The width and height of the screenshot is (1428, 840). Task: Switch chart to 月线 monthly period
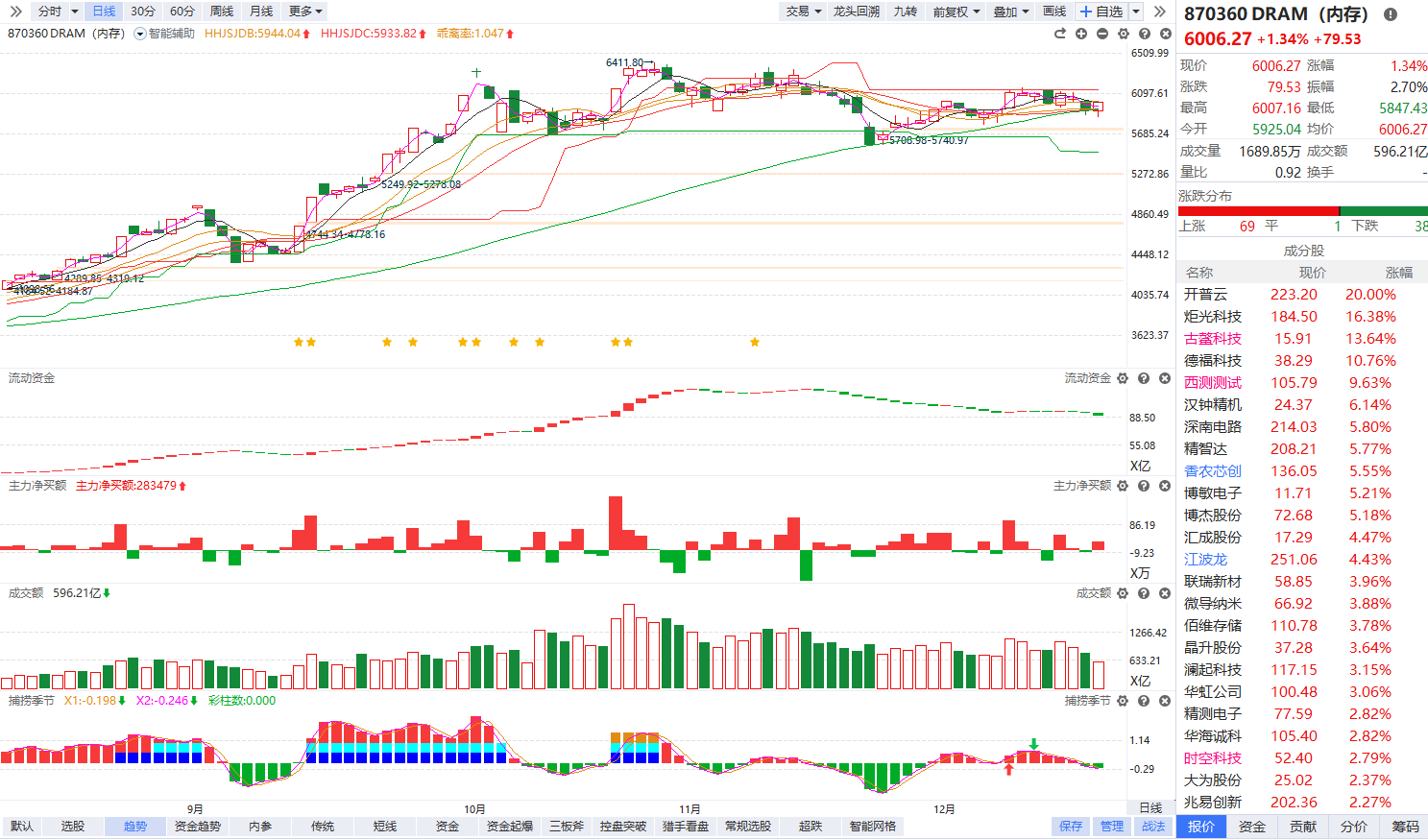[x=261, y=12]
